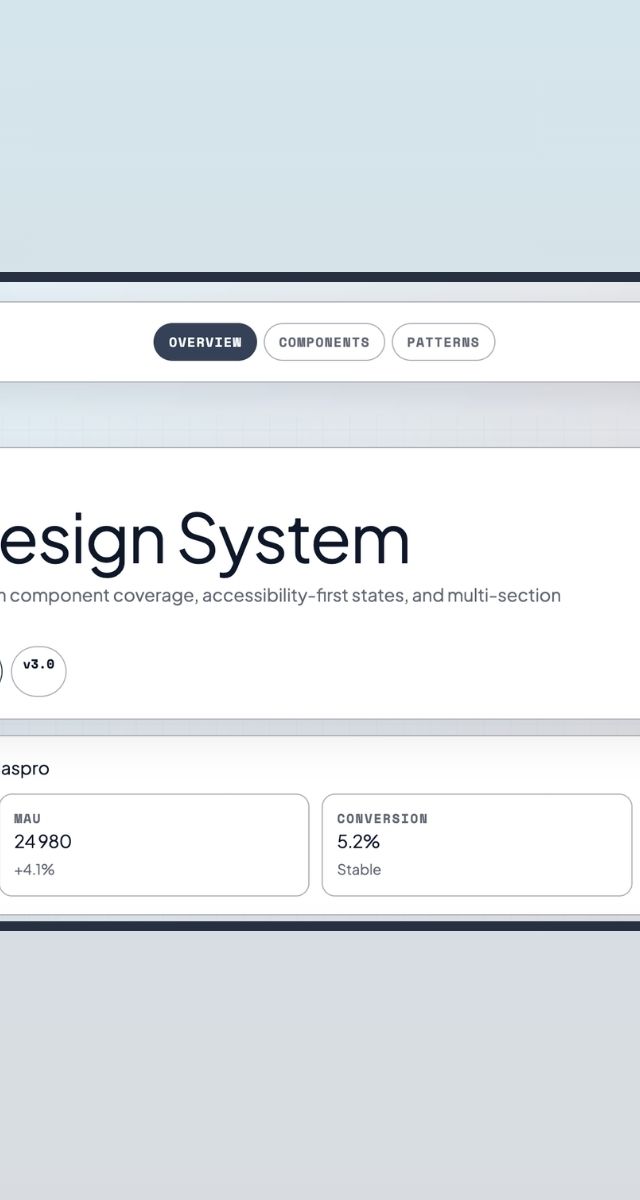
Task: Click the +4.1% change text
Action: pyautogui.click(x=34, y=870)
